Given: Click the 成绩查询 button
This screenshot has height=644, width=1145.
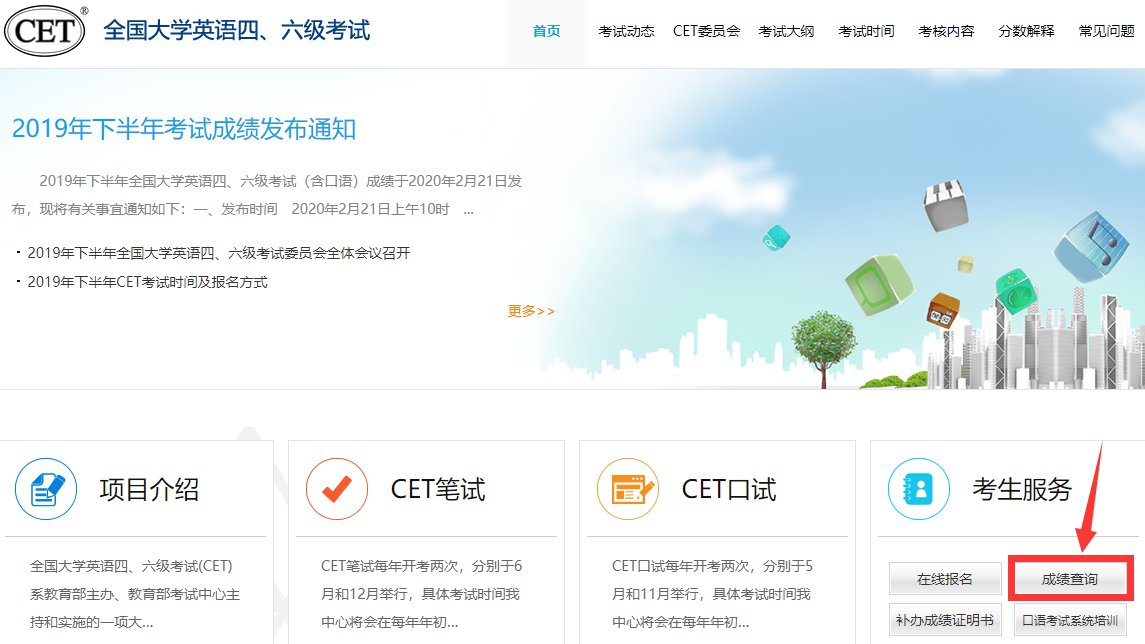Looking at the screenshot, I should pyautogui.click(x=1070, y=579).
